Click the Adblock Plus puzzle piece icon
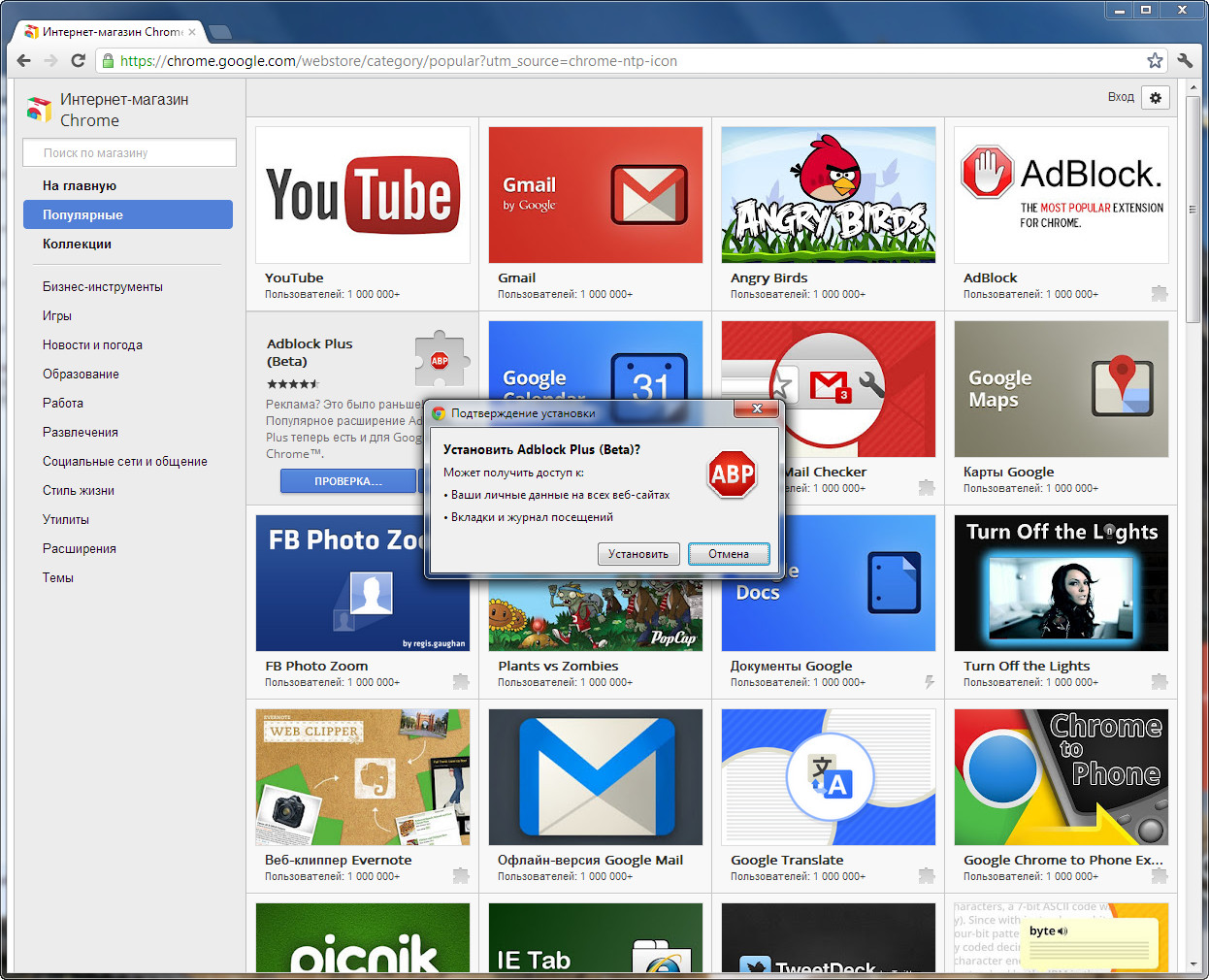 click(x=442, y=360)
